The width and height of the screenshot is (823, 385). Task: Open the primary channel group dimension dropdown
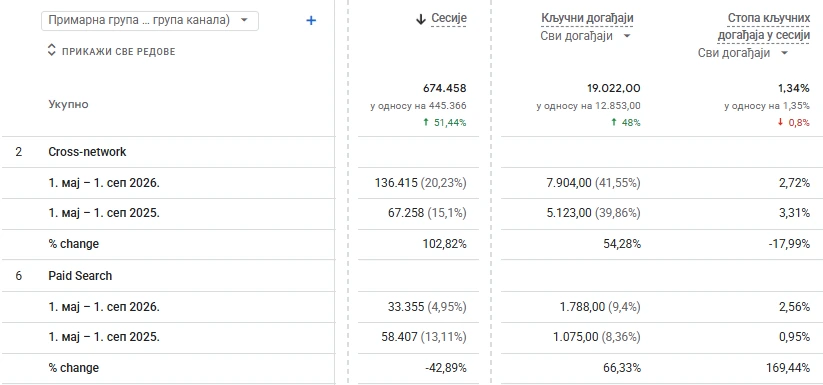pos(150,20)
